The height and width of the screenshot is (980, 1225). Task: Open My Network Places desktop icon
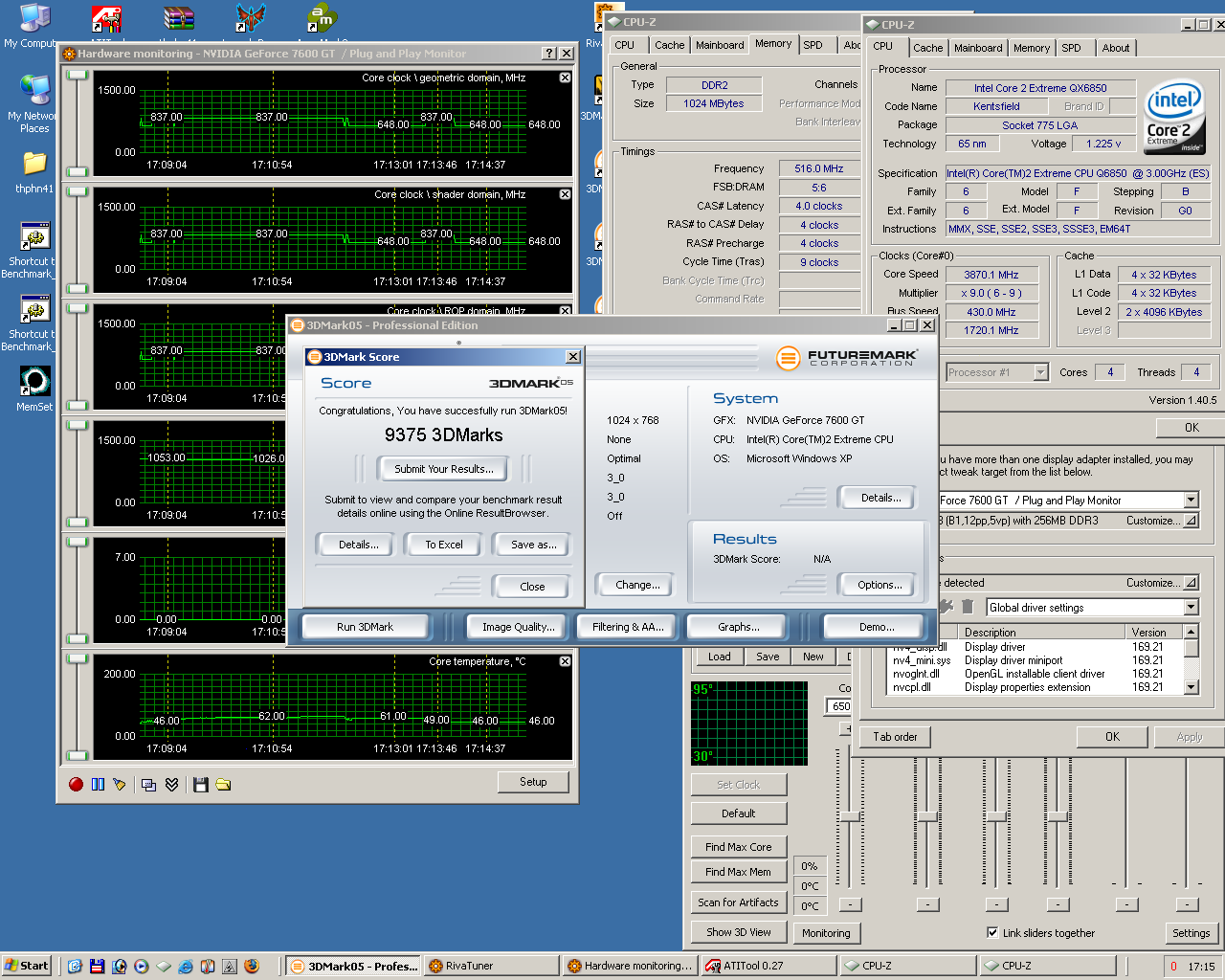(33, 105)
